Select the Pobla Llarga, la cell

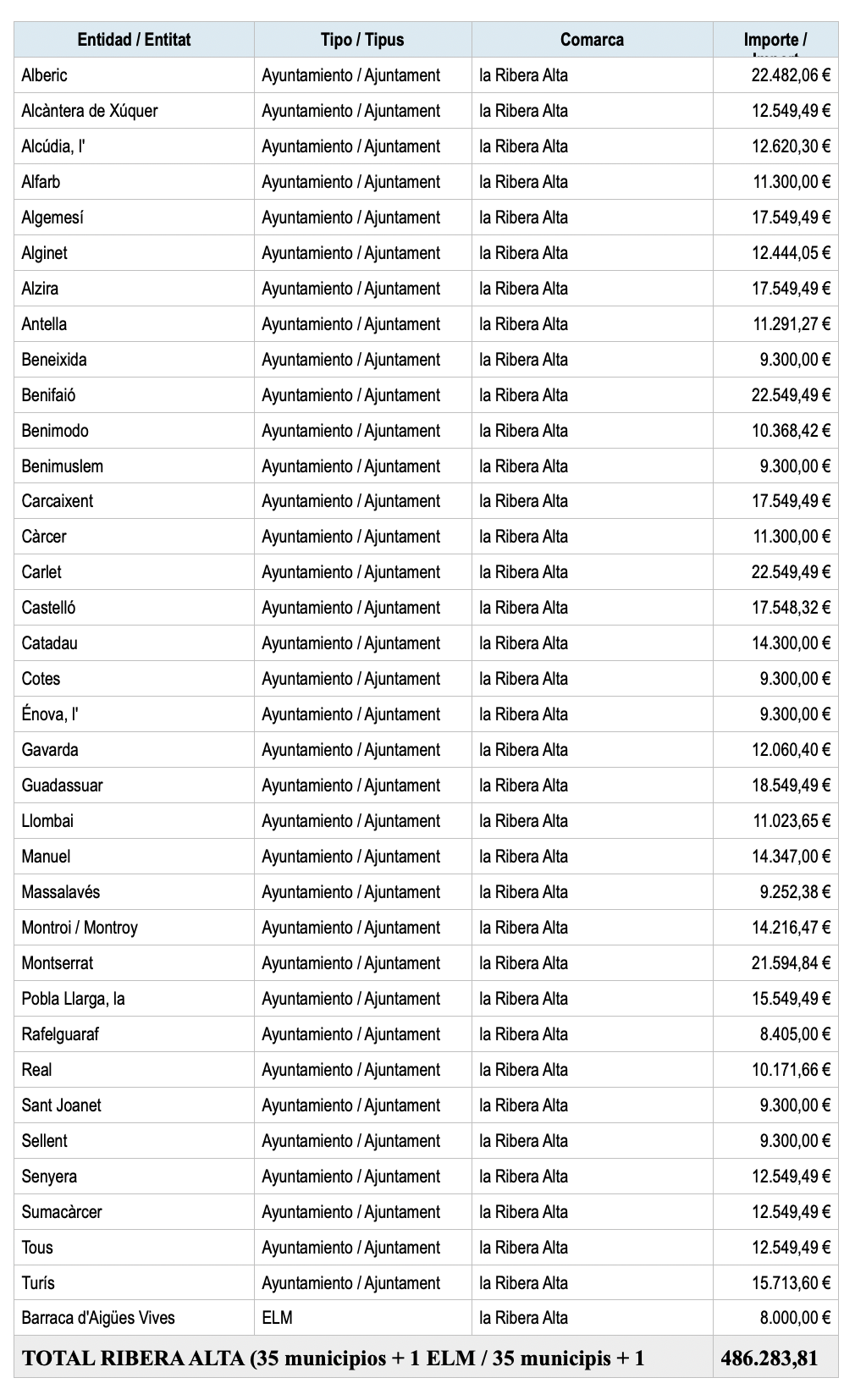coord(134,999)
